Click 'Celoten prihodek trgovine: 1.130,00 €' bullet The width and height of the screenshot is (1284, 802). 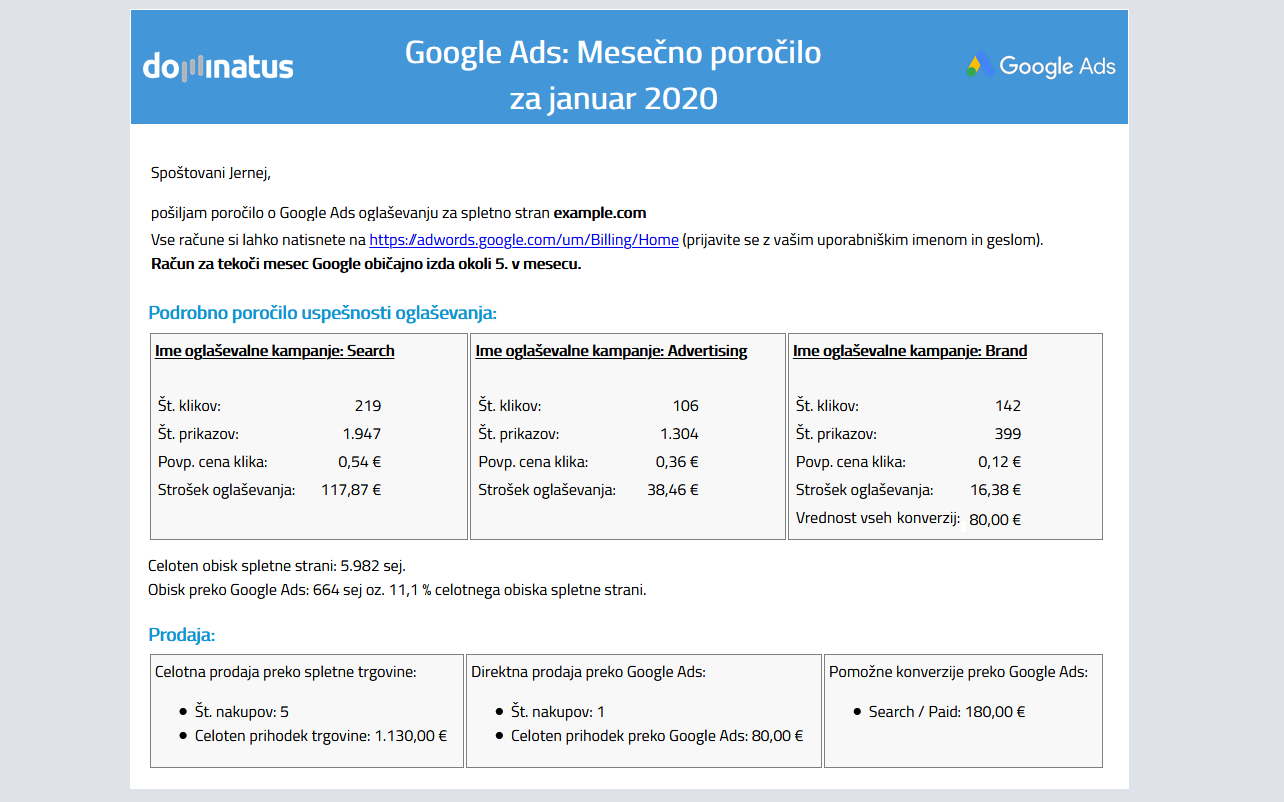pyautogui.click(x=320, y=736)
